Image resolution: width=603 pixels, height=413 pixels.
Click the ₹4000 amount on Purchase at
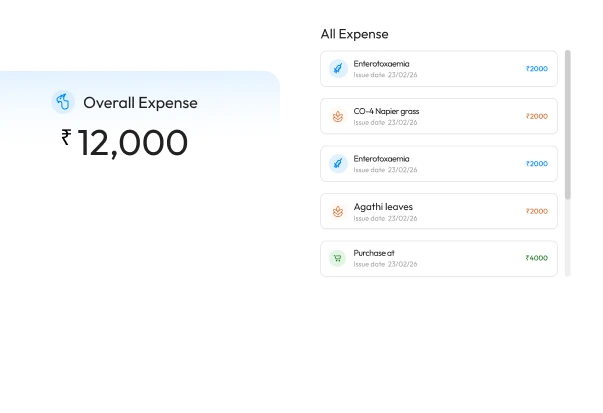pos(536,258)
